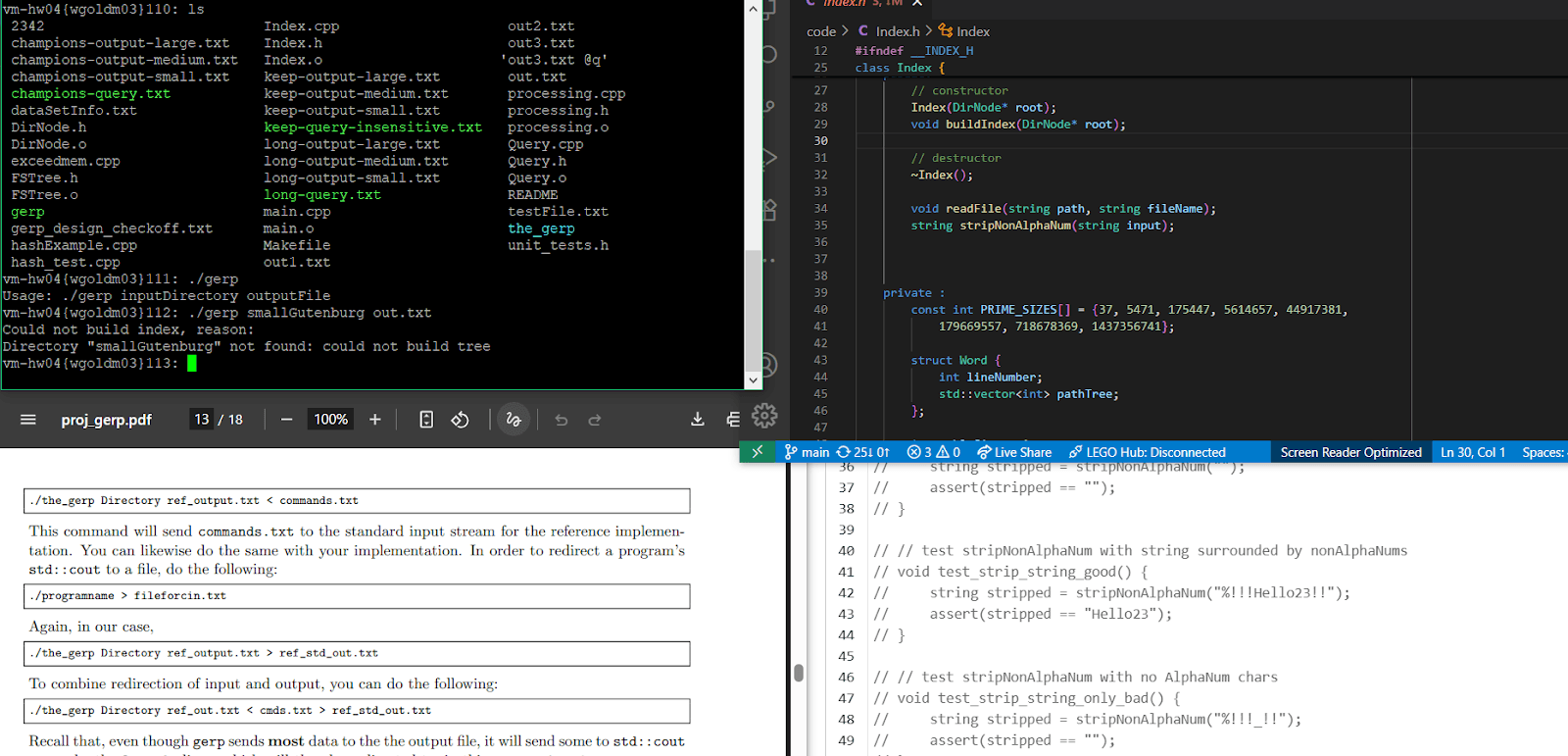Redo the PDF annotation
Image resolution: width=1568 pixels, height=756 pixels.
click(595, 420)
